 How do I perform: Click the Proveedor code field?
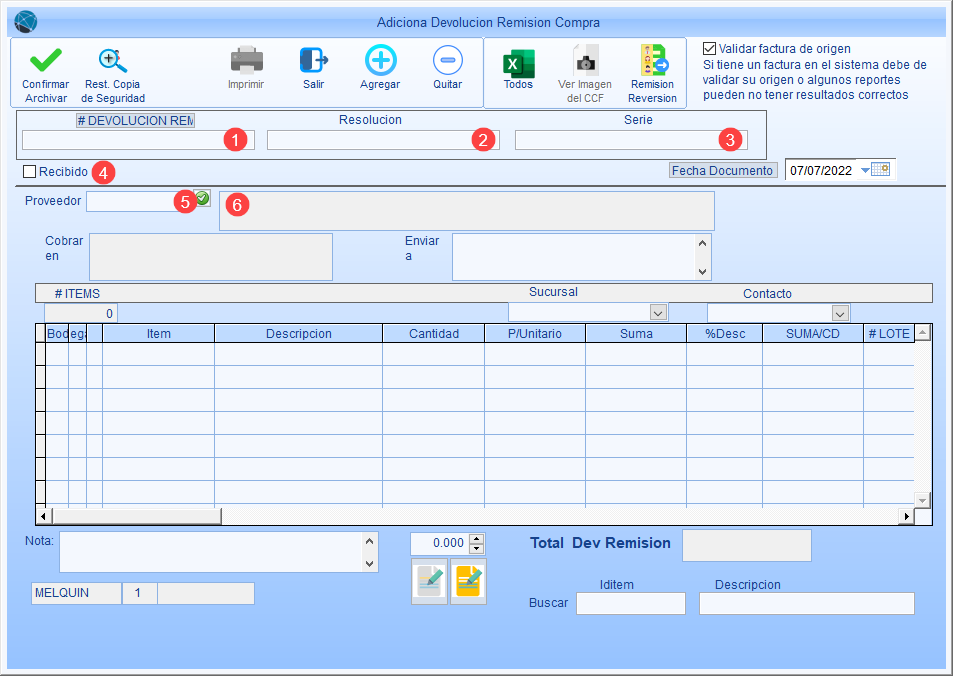[140, 202]
